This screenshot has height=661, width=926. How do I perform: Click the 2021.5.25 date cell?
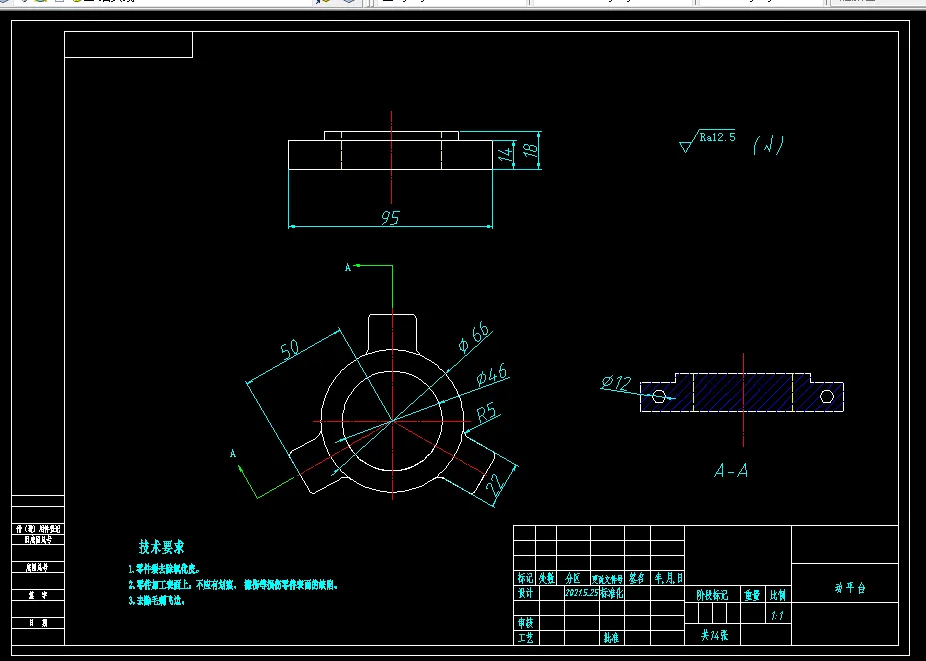[582, 593]
